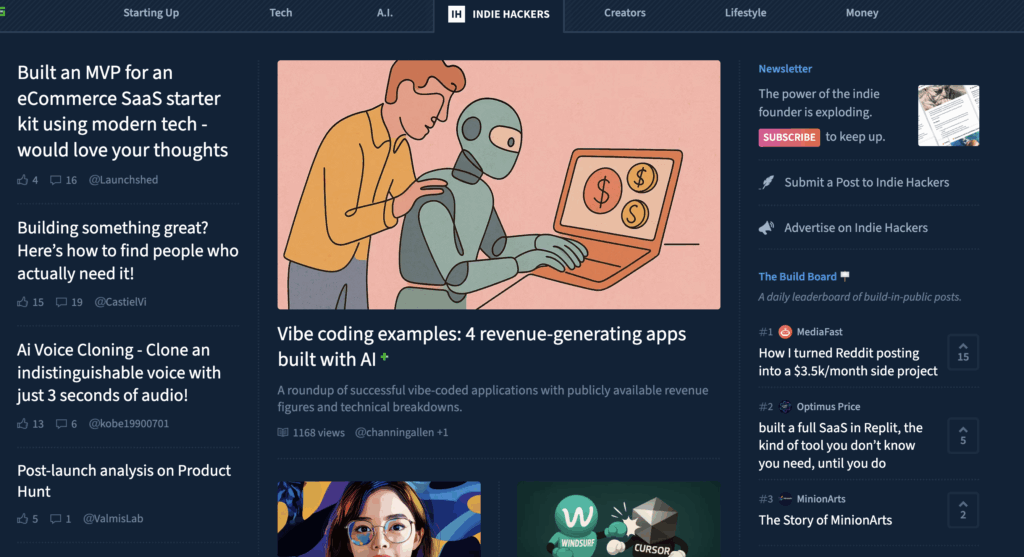This screenshot has width=1024, height=557.
Task: Open the article thumbnail with woman in glasses
Action: tap(379, 519)
